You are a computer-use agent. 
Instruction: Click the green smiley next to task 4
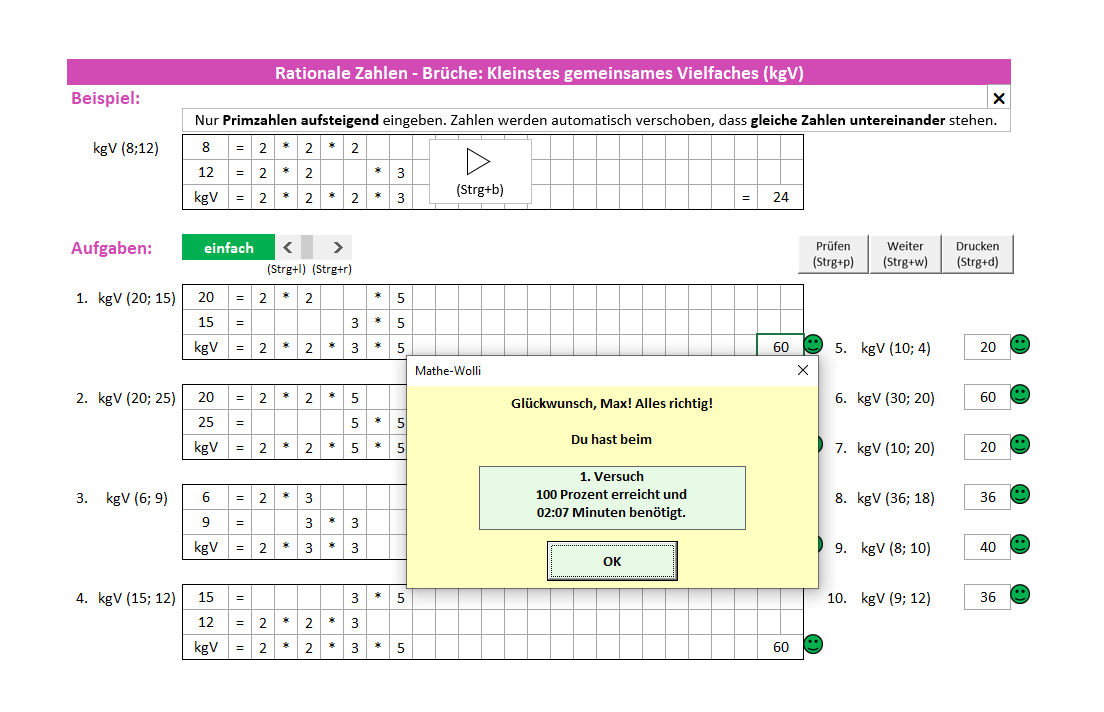point(813,644)
